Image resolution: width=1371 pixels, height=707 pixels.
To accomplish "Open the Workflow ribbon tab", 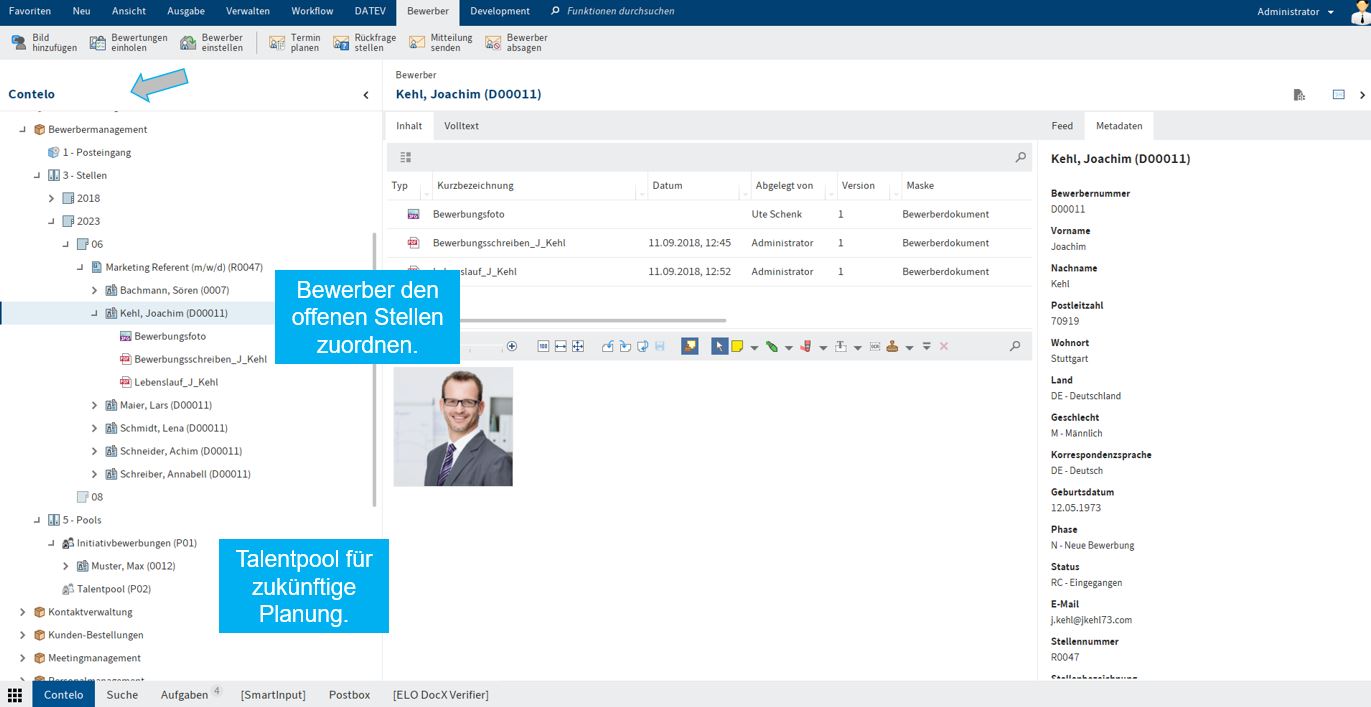I will click(x=312, y=11).
